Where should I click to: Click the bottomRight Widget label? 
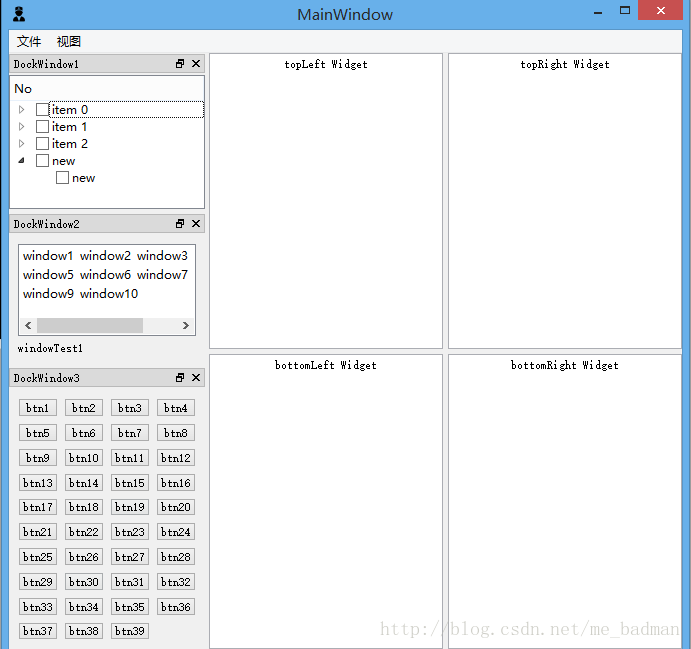(x=565, y=365)
